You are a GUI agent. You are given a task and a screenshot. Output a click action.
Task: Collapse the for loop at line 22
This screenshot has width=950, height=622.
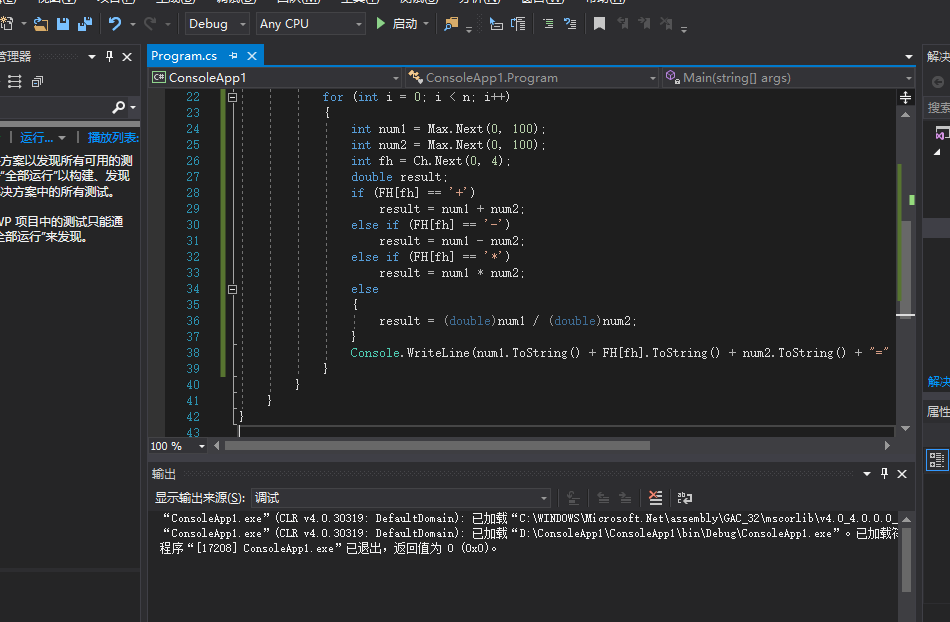(232, 97)
